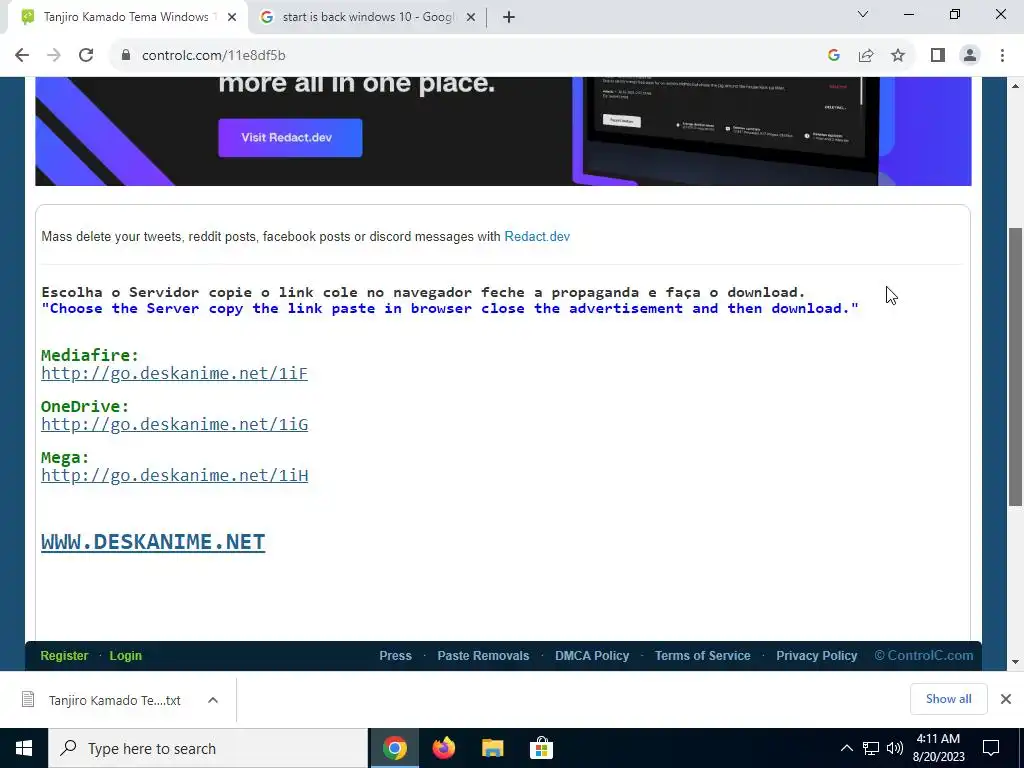Open the Chrome profile avatar
1024x768 pixels.
[x=970, y=56]
